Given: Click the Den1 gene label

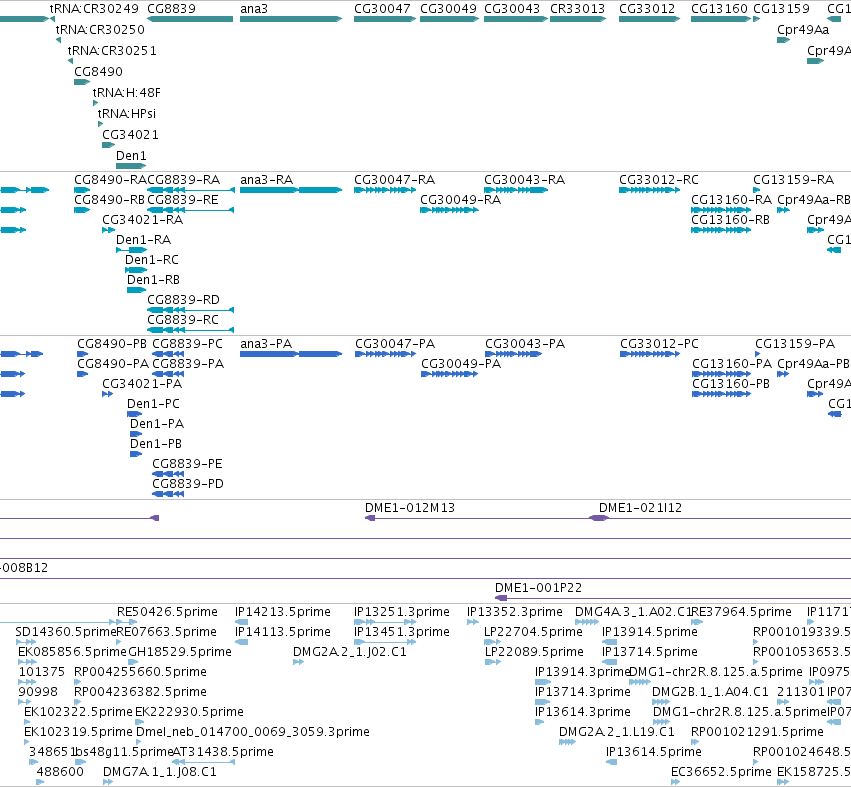Looking at the screenshot, I should 131,155.
